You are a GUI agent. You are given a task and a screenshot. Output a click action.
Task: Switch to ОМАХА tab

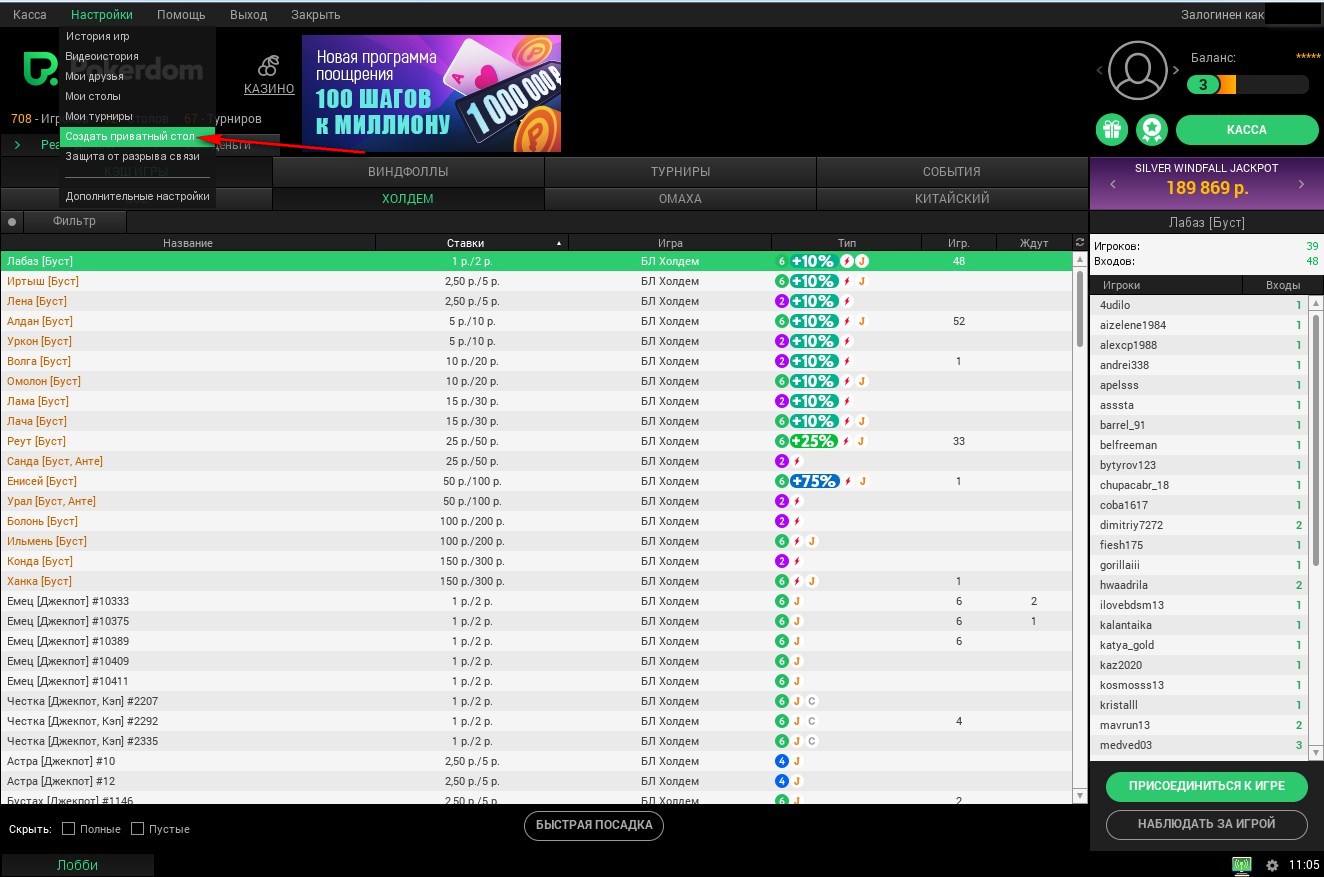click(680, 199)
